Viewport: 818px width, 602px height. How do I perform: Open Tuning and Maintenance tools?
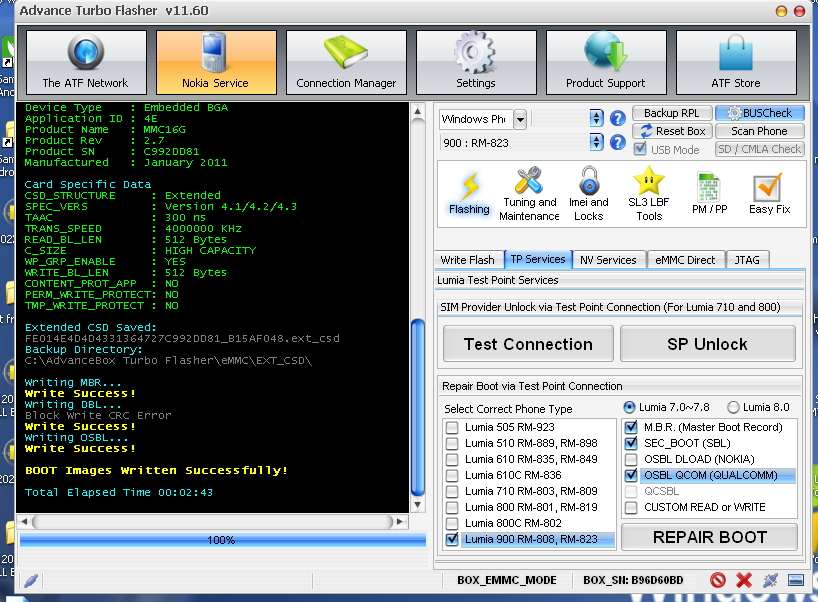pyautogui.click(x=529, y=194)
